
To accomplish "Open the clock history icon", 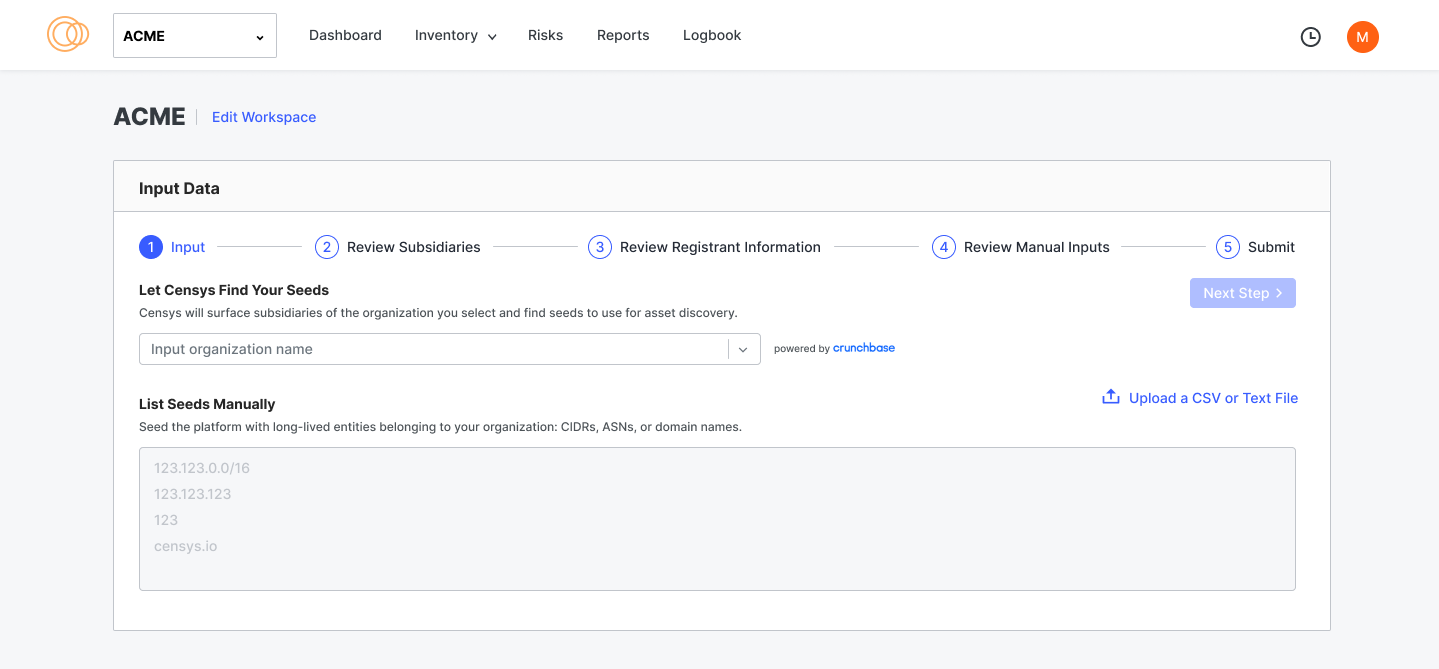I will pyautogui.click(x=1310, y=37).
